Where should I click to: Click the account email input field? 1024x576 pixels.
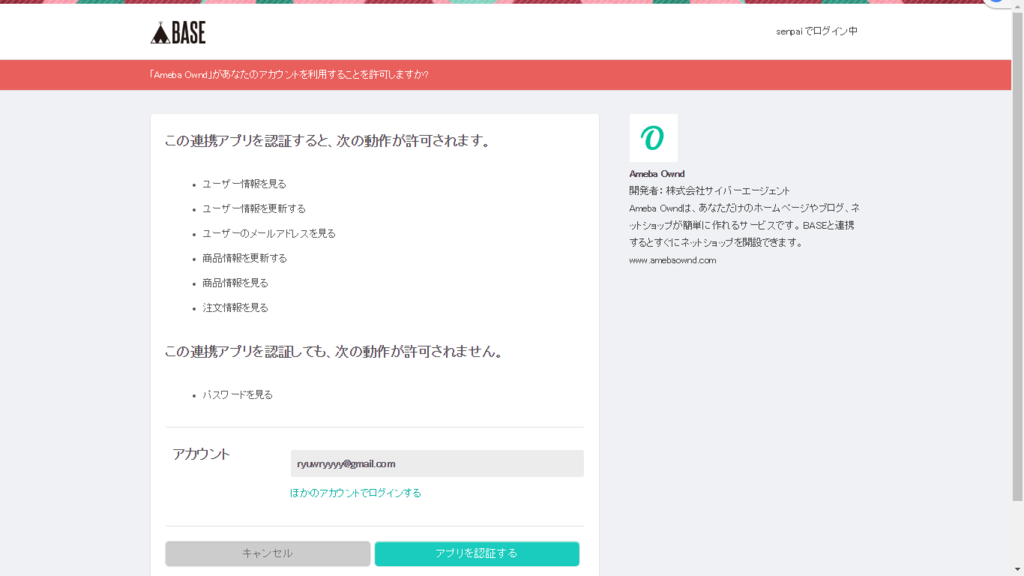(437, 464)
